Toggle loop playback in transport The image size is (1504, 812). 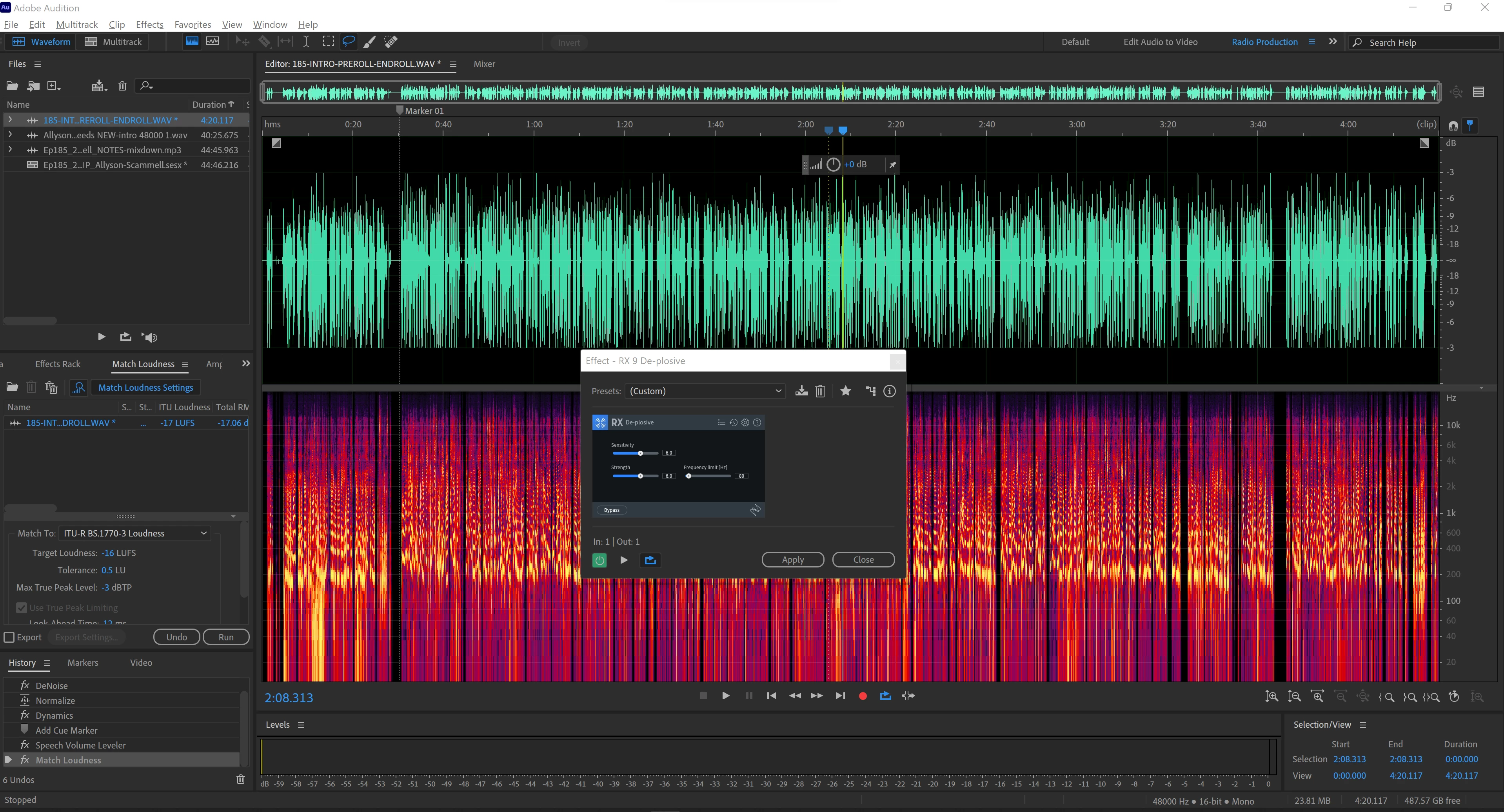click(885, 696)
